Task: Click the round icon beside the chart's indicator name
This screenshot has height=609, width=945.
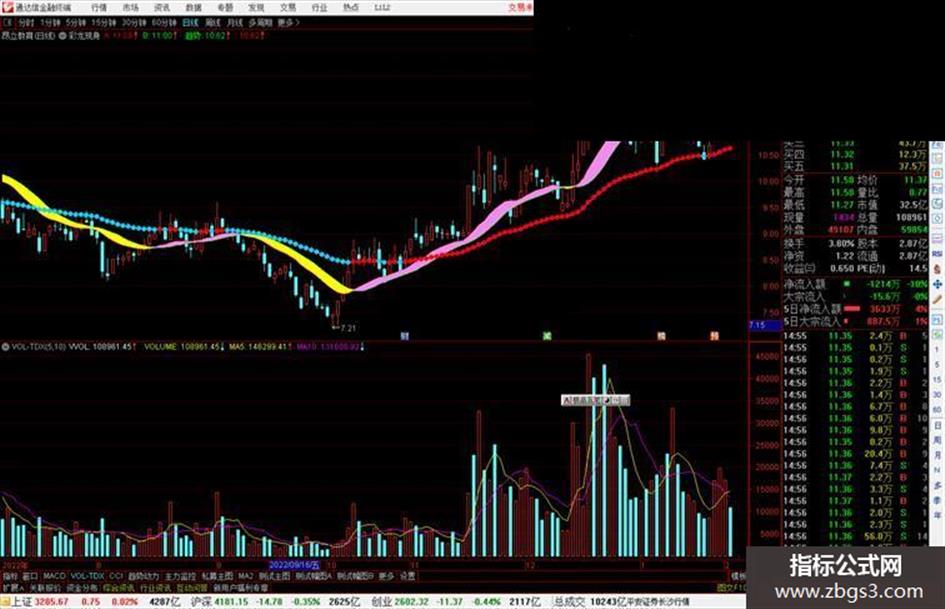Action: pos(63,36)
